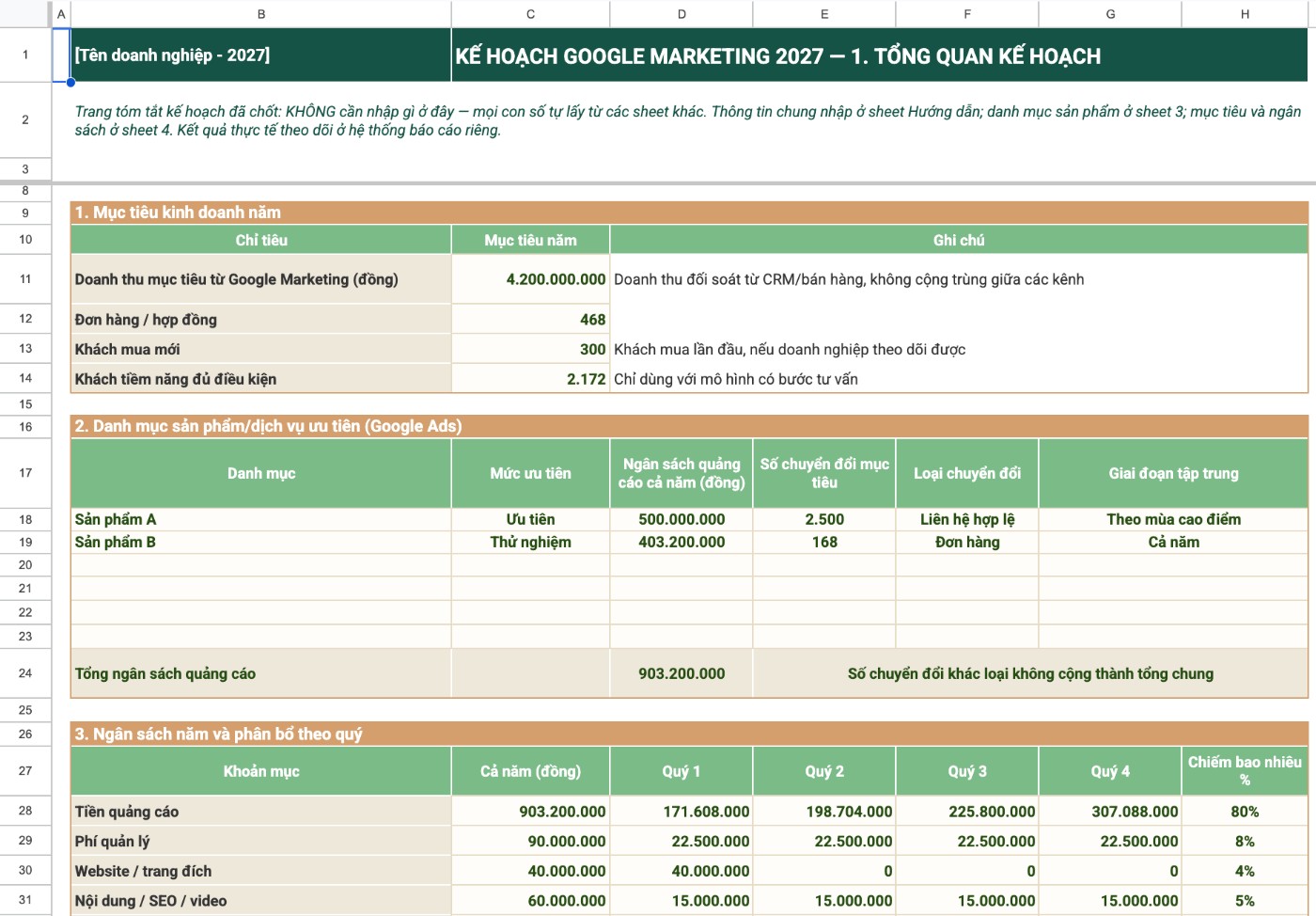Select column D header
Screen dimensions: 1316x916
tap(681, 14)
